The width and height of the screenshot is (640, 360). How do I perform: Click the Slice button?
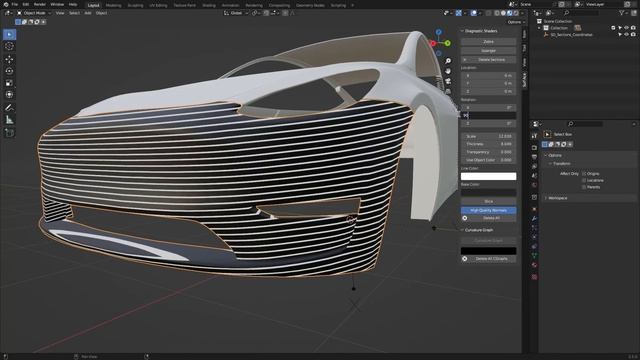(x=489, y=202)
